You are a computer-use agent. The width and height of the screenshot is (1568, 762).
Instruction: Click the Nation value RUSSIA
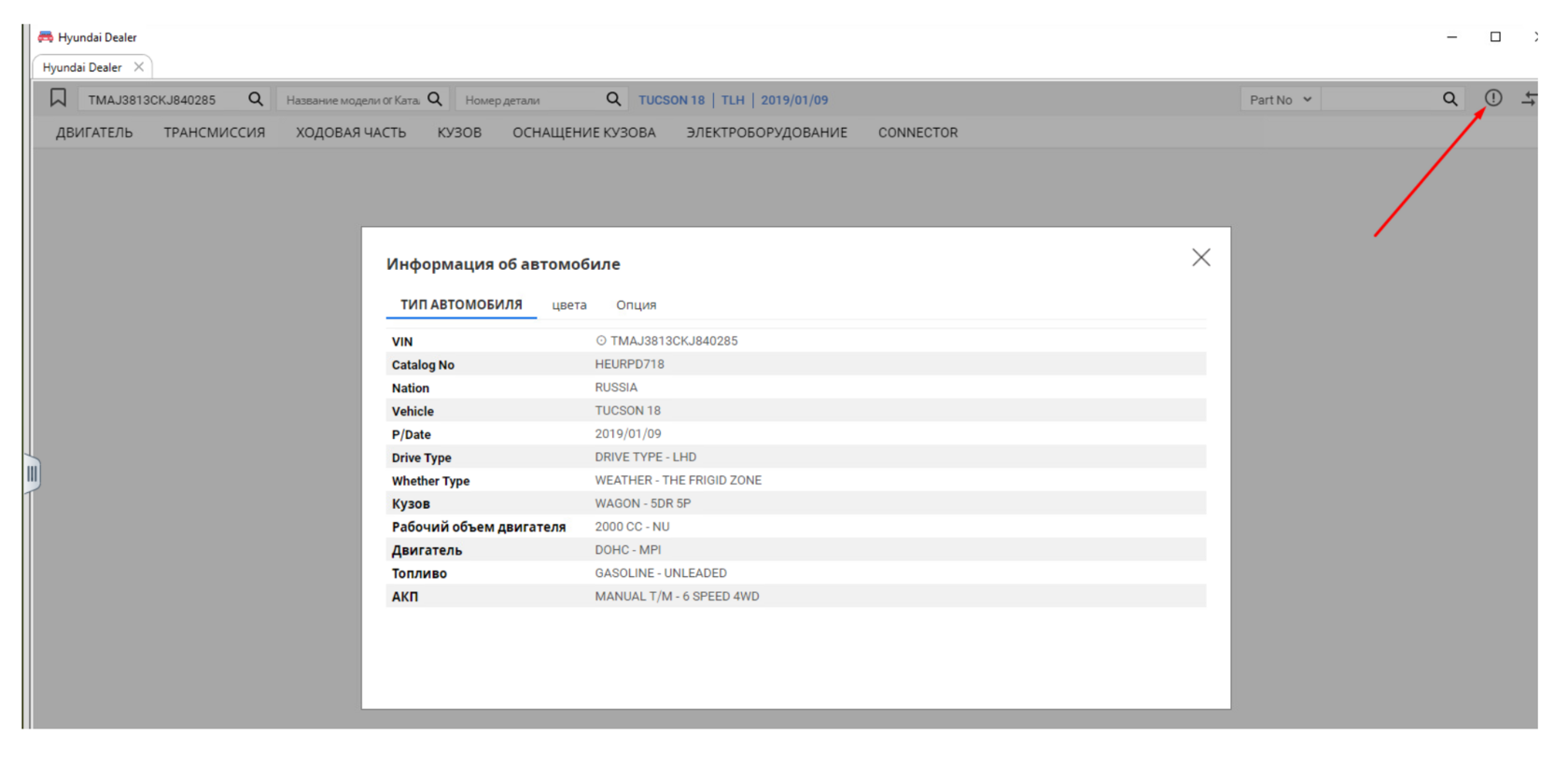pyautogui.click(x=617, y=388)
